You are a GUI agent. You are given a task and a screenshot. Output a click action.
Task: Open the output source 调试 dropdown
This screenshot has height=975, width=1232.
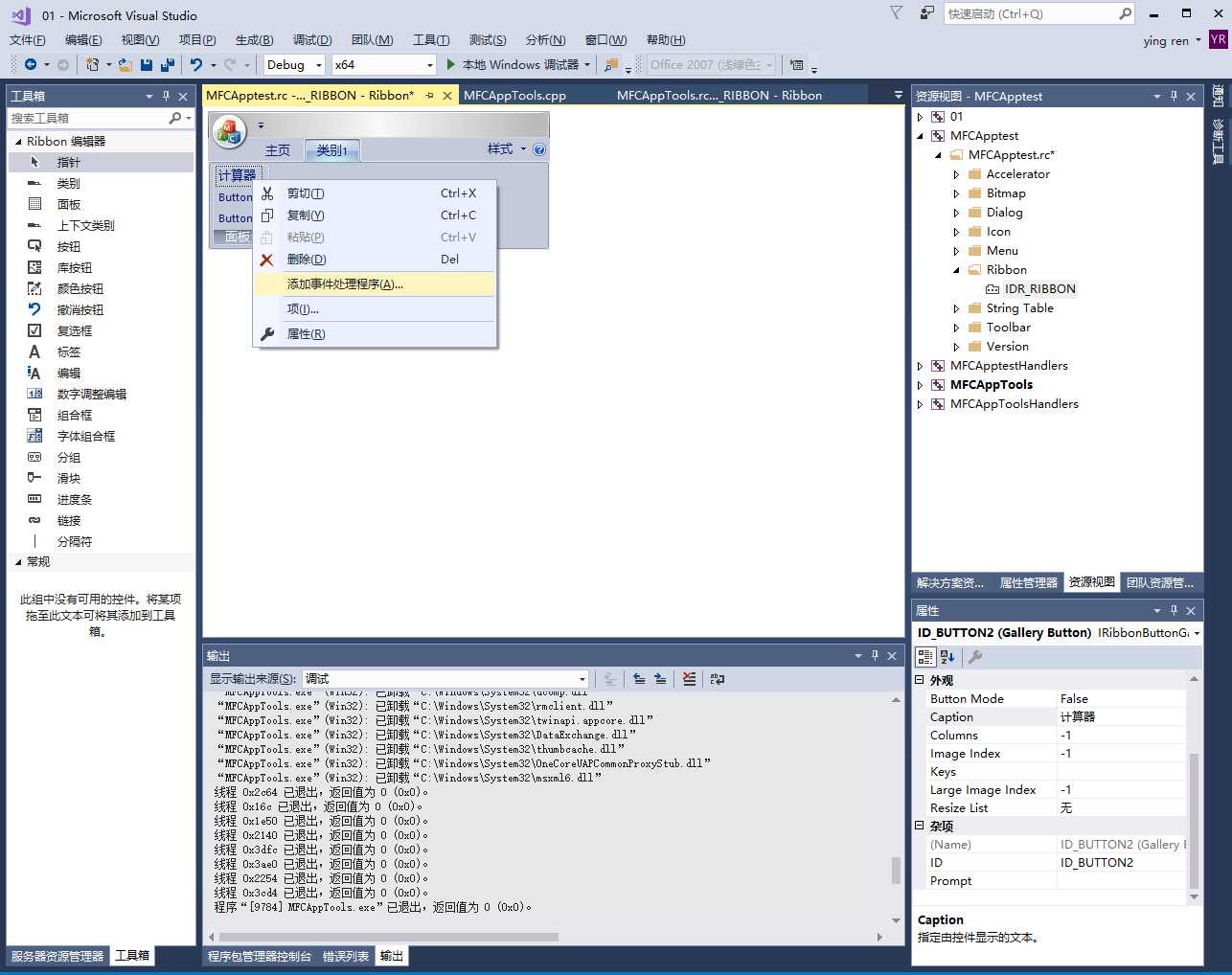(x=445, y=678)
